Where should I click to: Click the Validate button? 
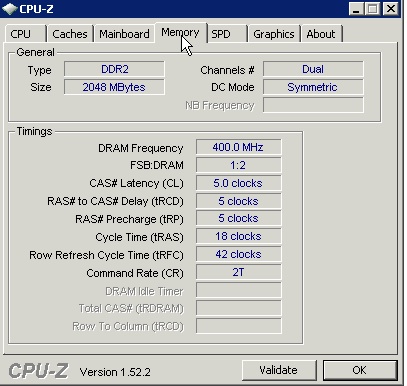[x=279, y=370]
